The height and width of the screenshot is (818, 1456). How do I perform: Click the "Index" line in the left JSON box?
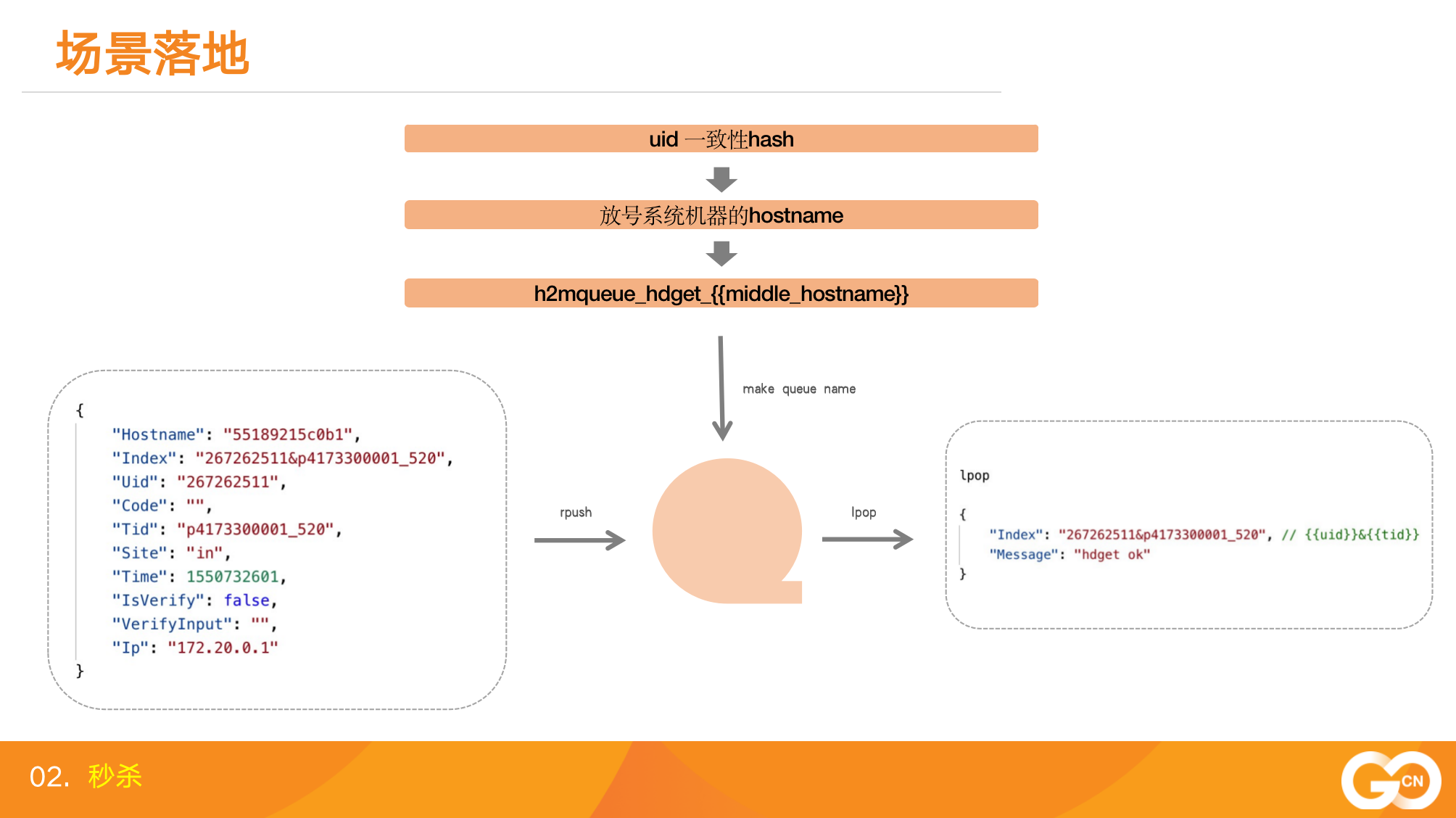pyautogui.click(x=283, y=458)
